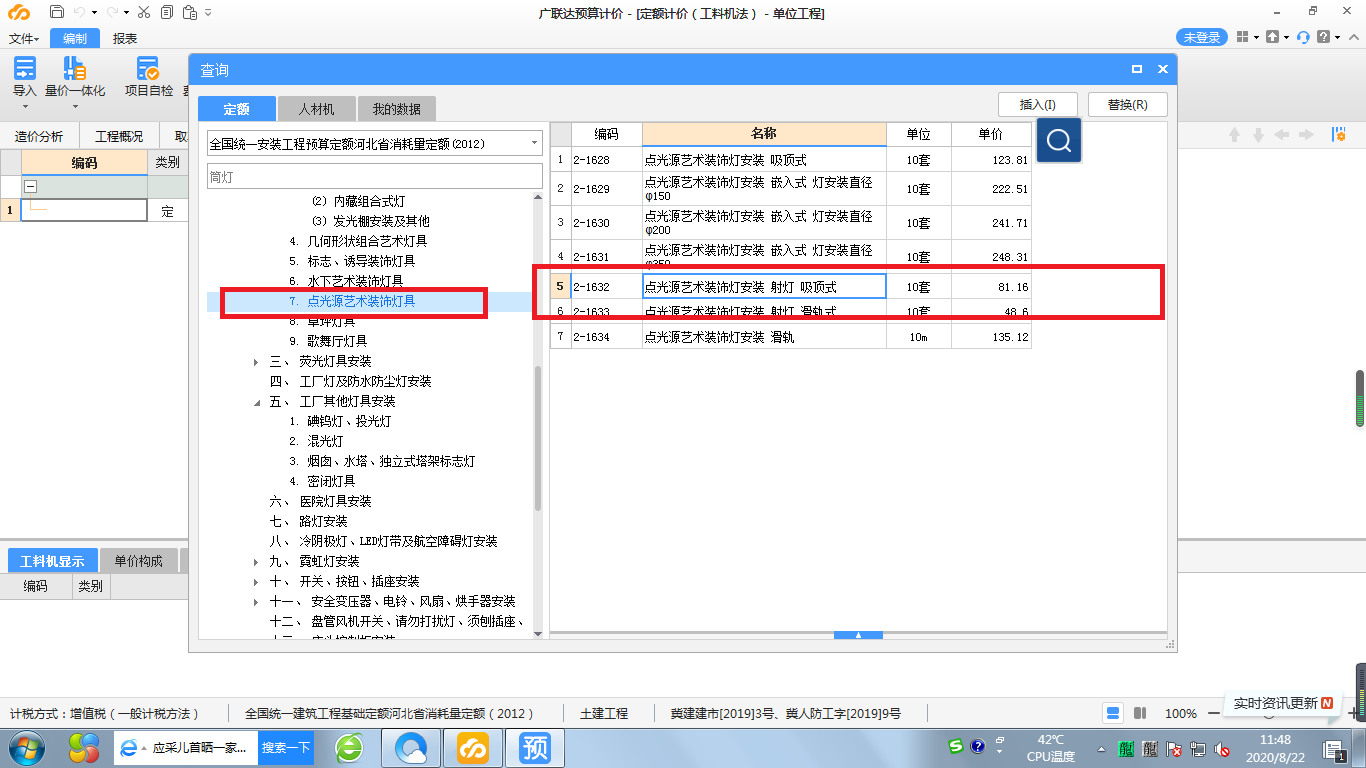This screenshot has height=768, width=1366.
Task: Click the tree panel vertical scrollbar
Action: click(x=538, y=437)
